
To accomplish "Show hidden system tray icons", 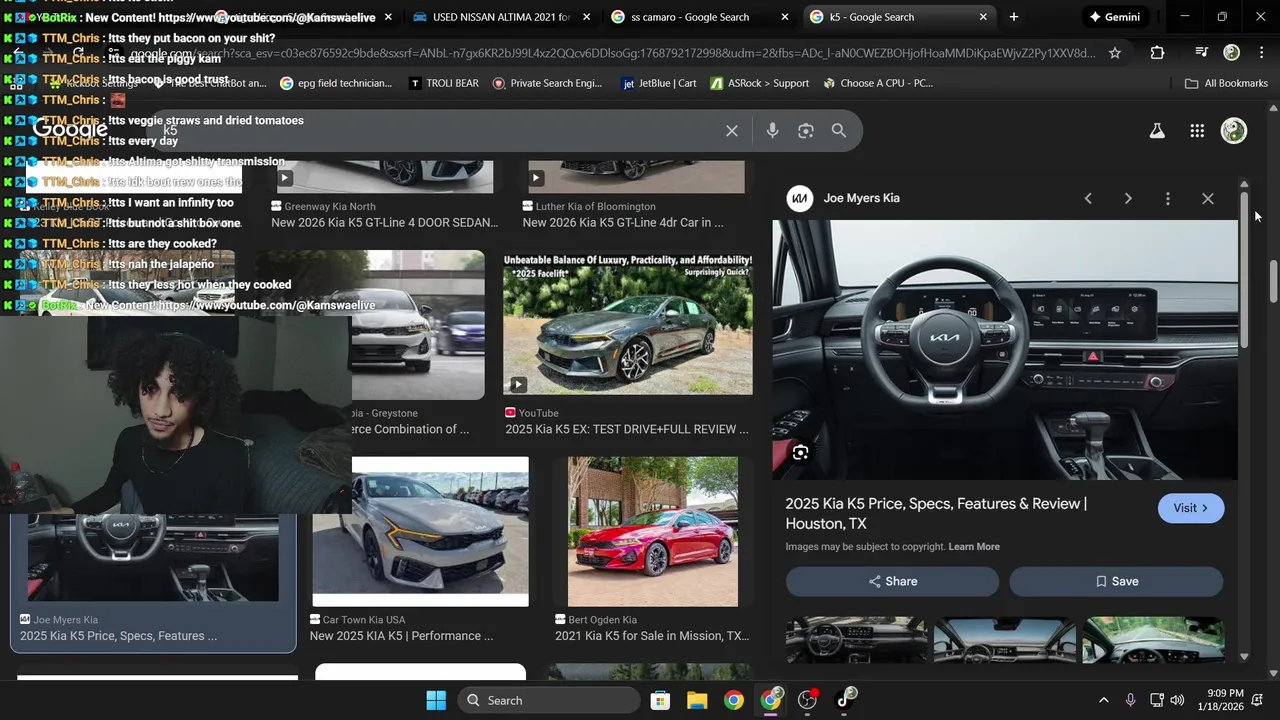I will [x=1104, y=700].
